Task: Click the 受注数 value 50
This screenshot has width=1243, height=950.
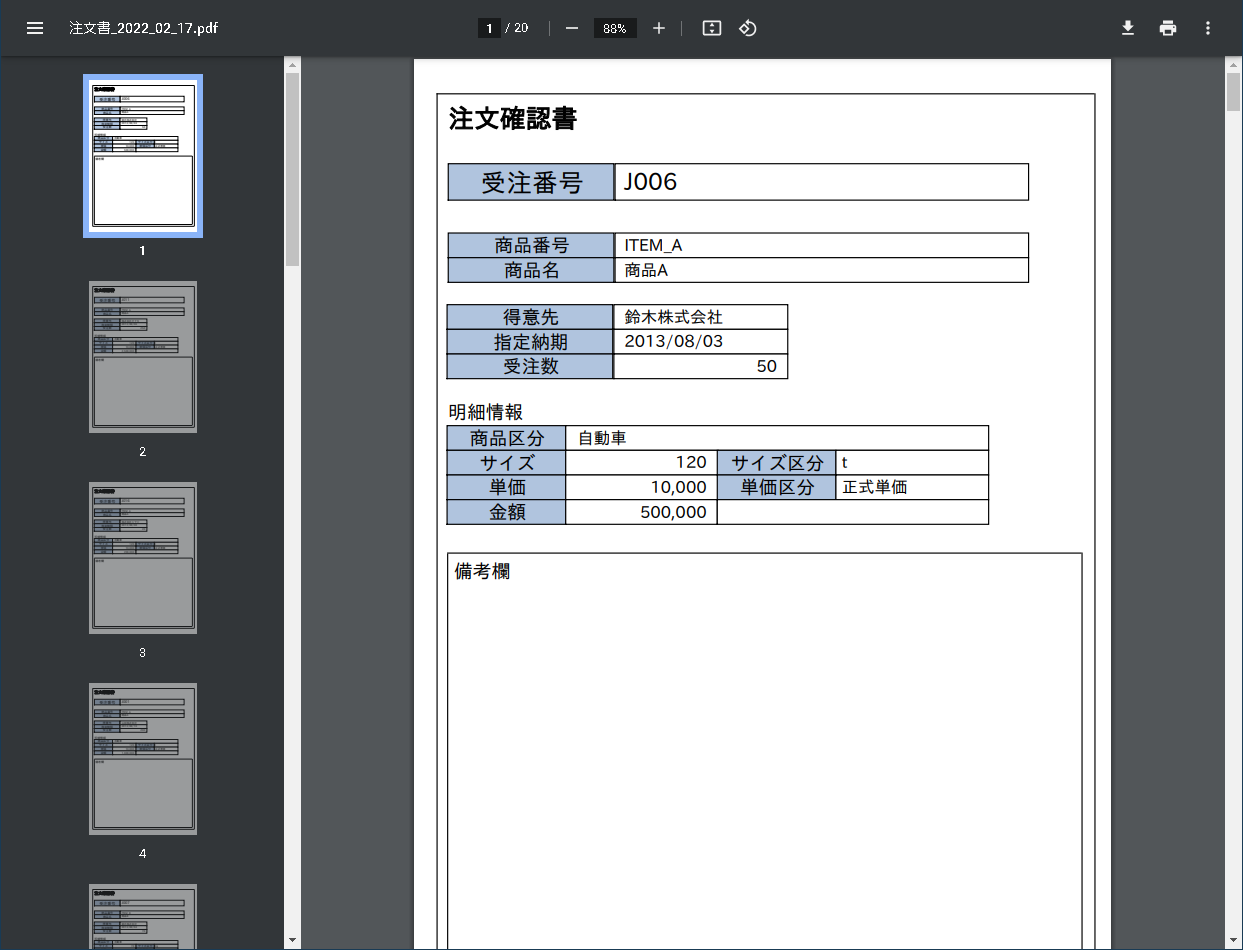Action: tap(767, 366)
